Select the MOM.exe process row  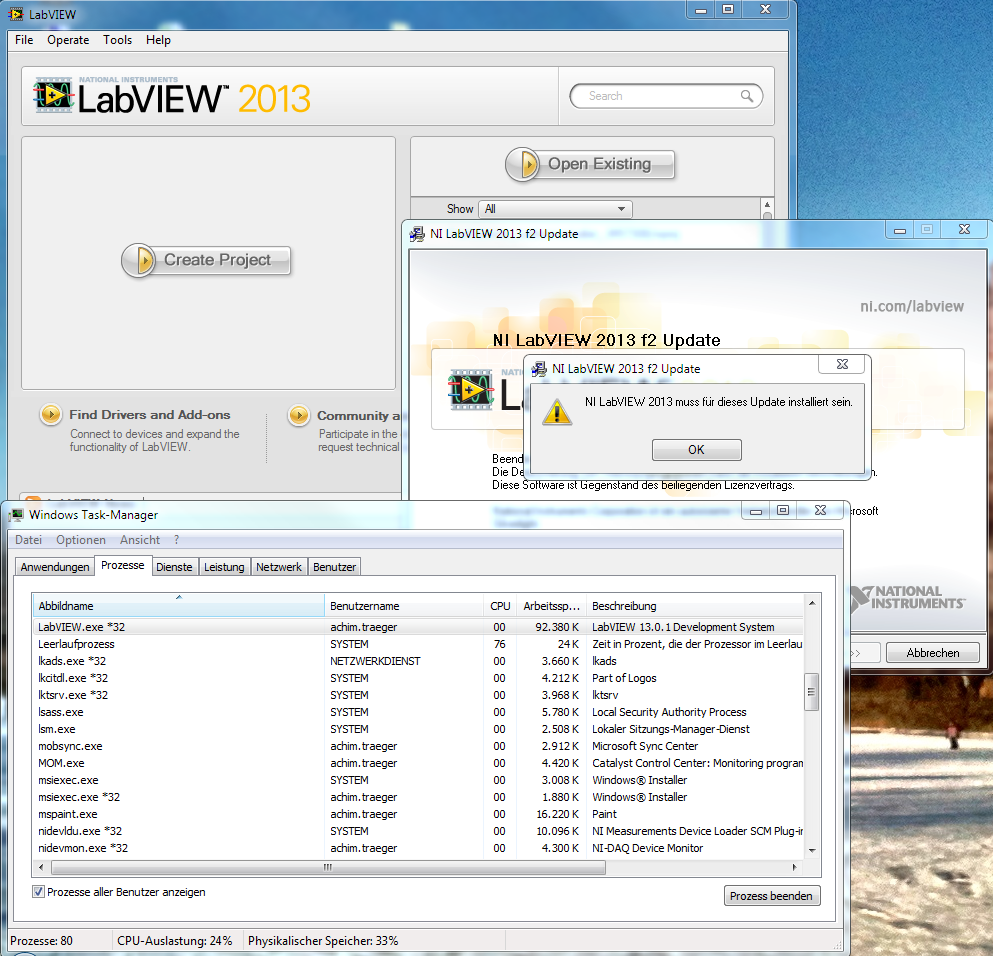click(418, 764)
